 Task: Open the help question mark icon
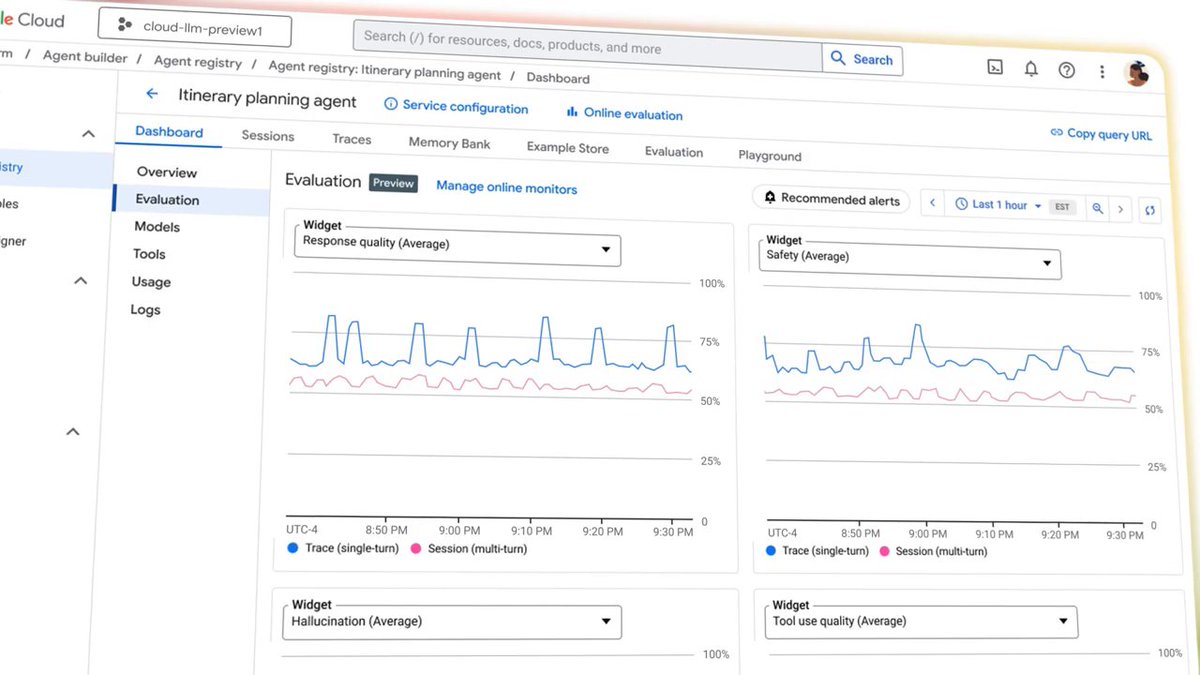pyautogui.click(x=1067, y=70)
